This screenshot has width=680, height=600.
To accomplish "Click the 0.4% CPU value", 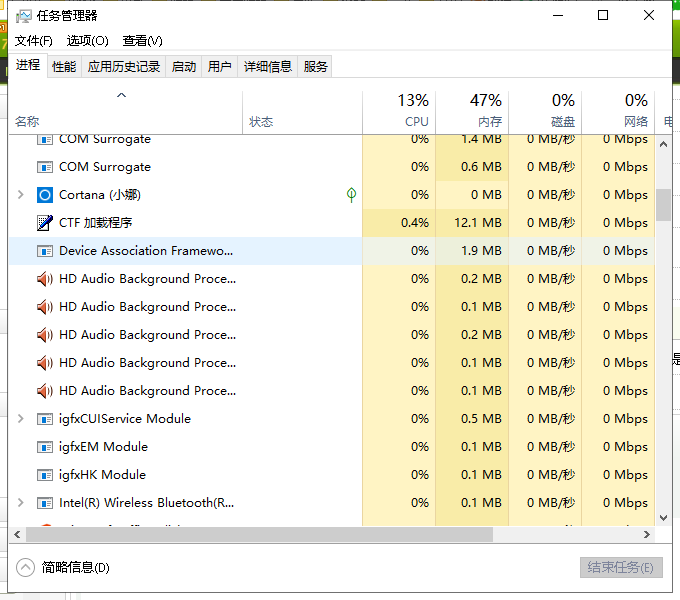I will [x=415, y=223].
